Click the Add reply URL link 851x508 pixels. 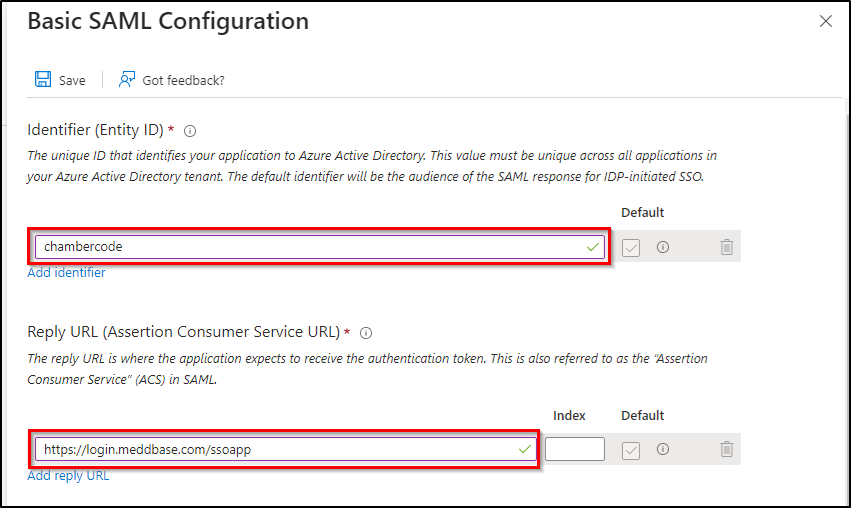[x=68, y=476]
